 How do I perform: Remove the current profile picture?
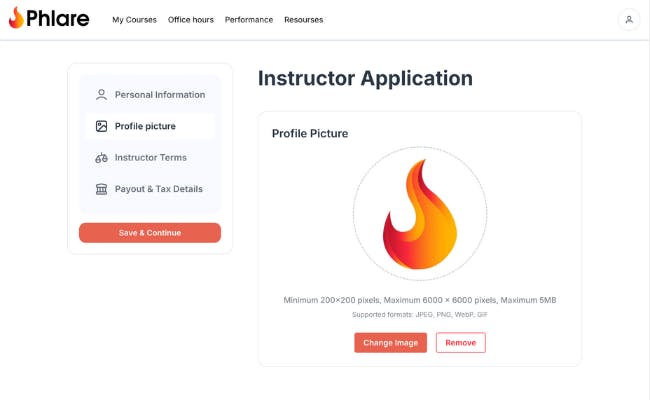pyautogui.click(x=460, y=343)
